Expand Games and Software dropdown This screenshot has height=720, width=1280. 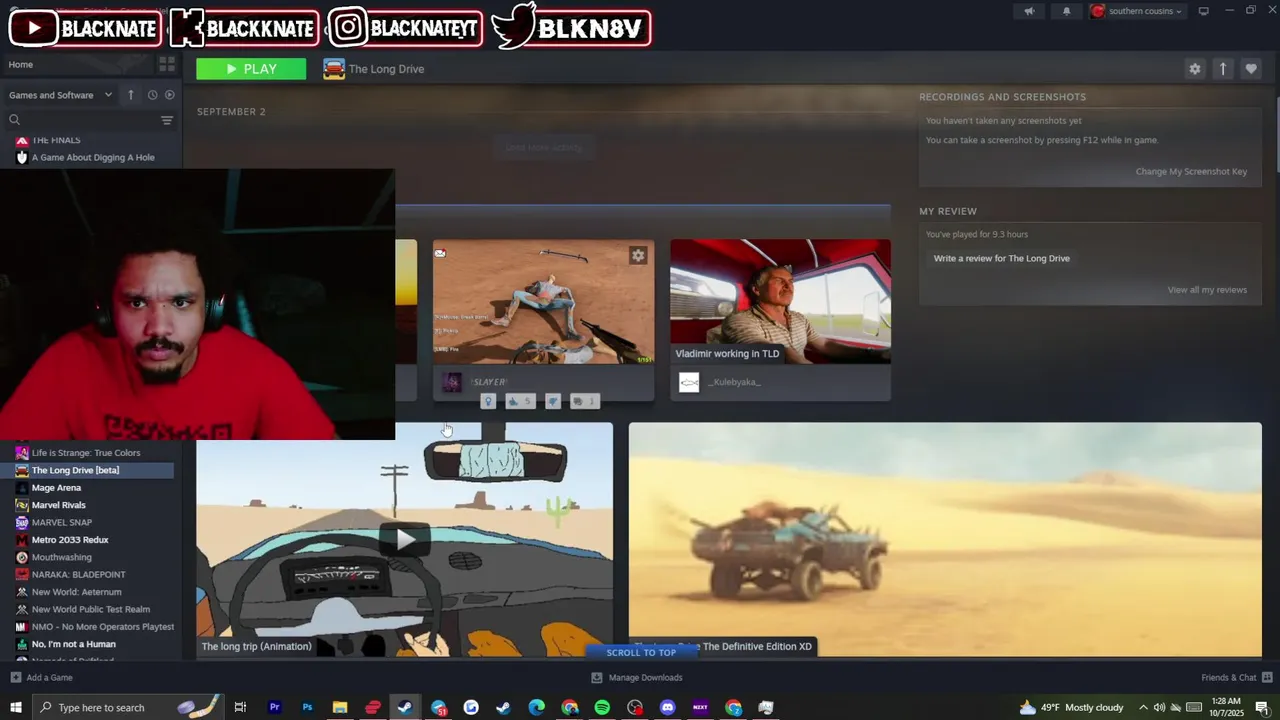tap(61, 95)
